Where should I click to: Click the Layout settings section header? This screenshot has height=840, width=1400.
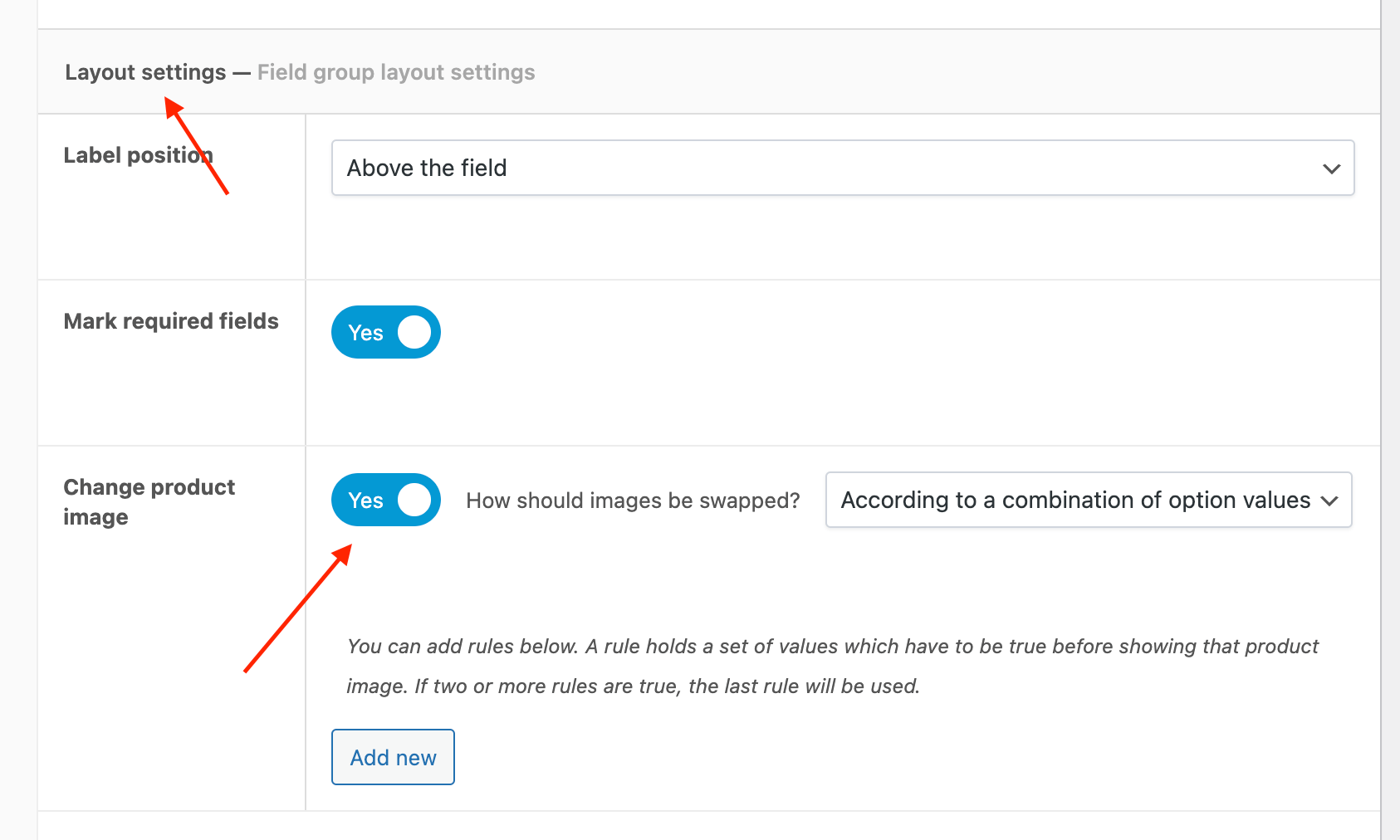[145, 72]
